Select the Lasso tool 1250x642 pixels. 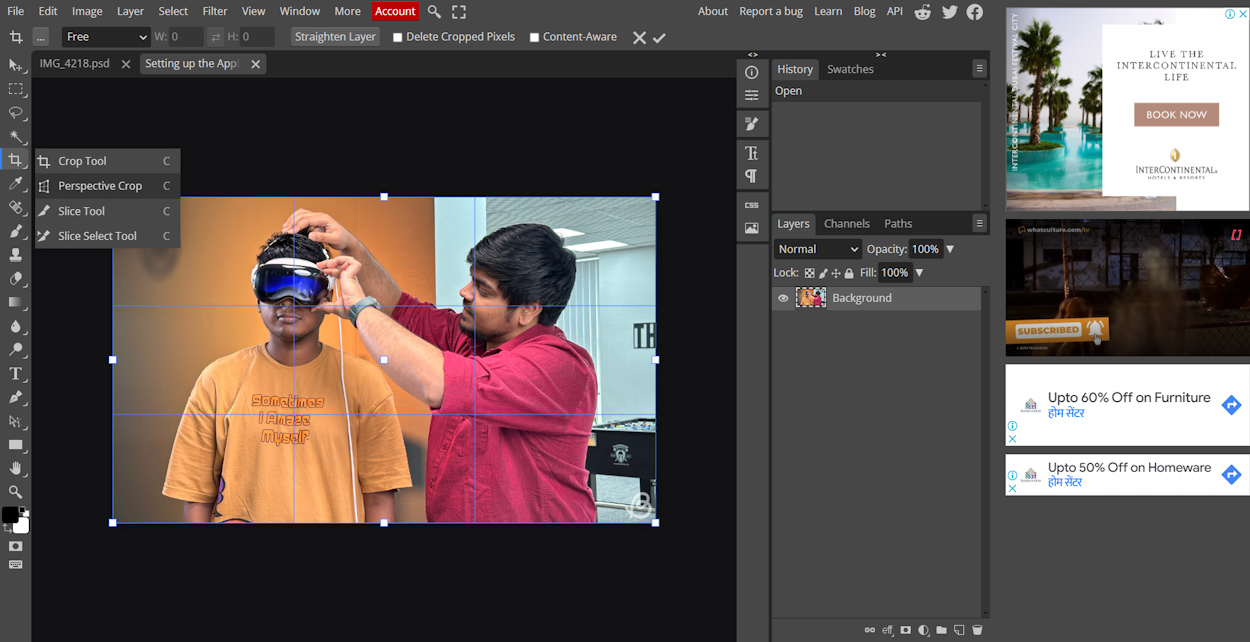point(15,112)
